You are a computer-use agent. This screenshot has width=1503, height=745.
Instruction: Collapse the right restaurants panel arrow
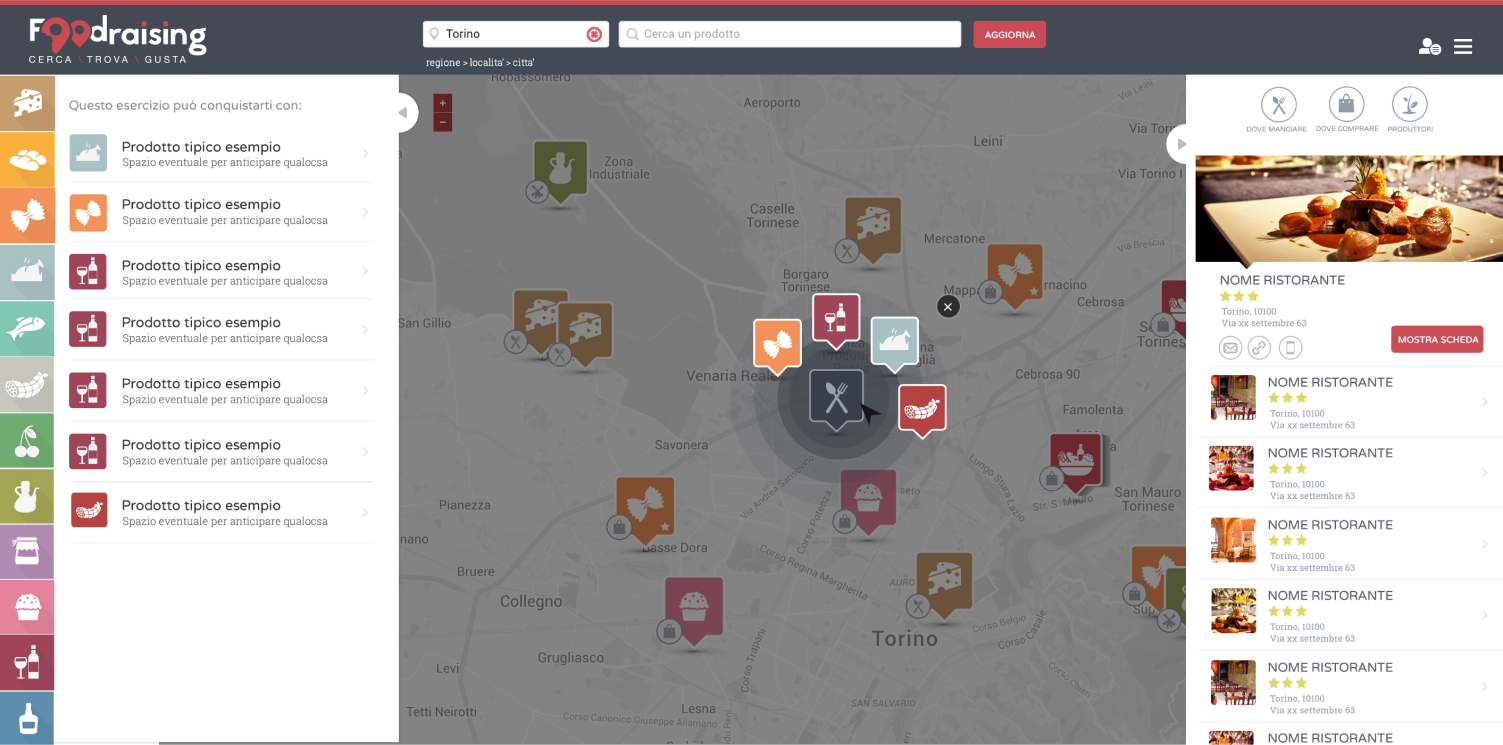tap(1181, 144)
